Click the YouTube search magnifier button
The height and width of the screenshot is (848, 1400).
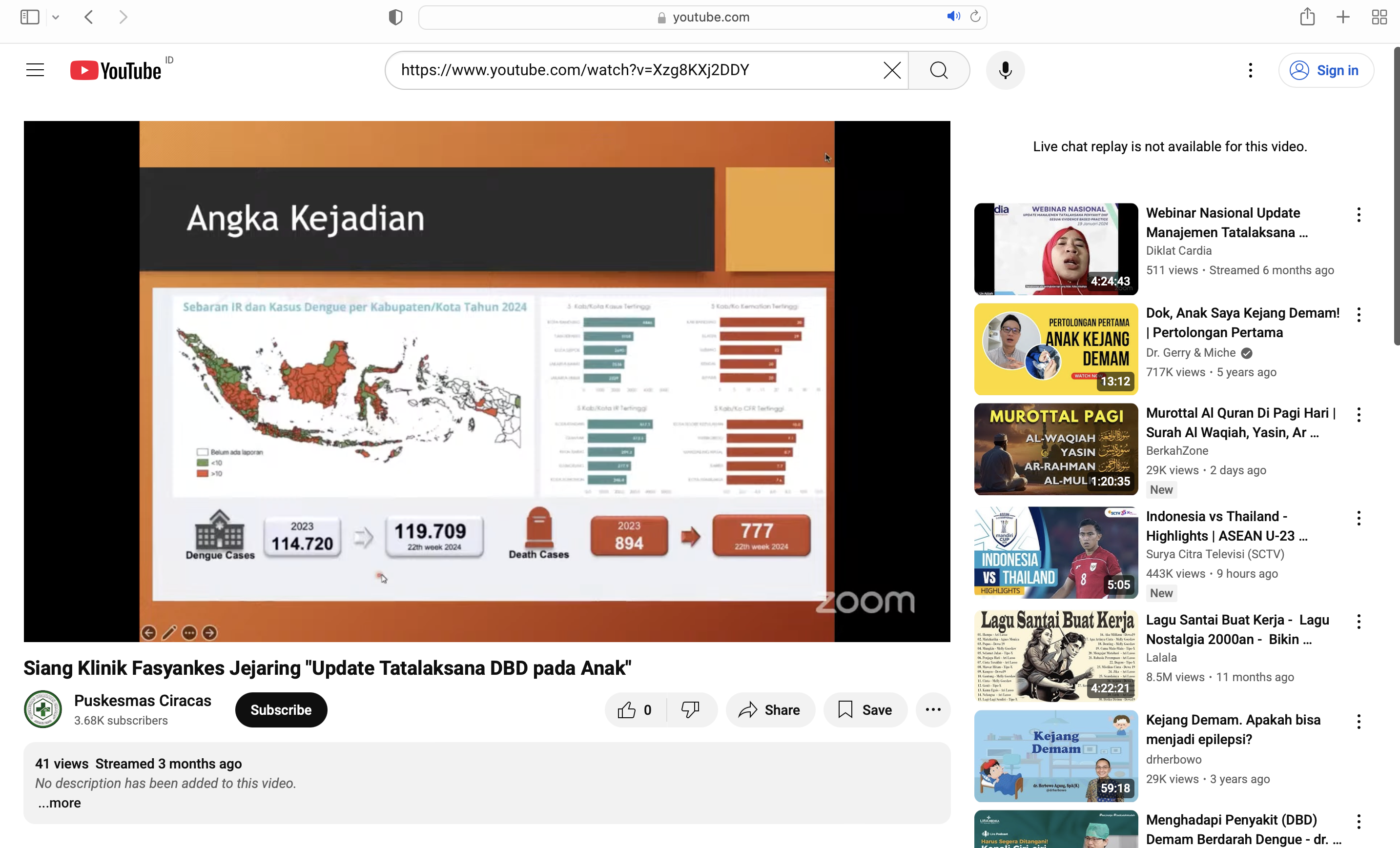point(939,70)
